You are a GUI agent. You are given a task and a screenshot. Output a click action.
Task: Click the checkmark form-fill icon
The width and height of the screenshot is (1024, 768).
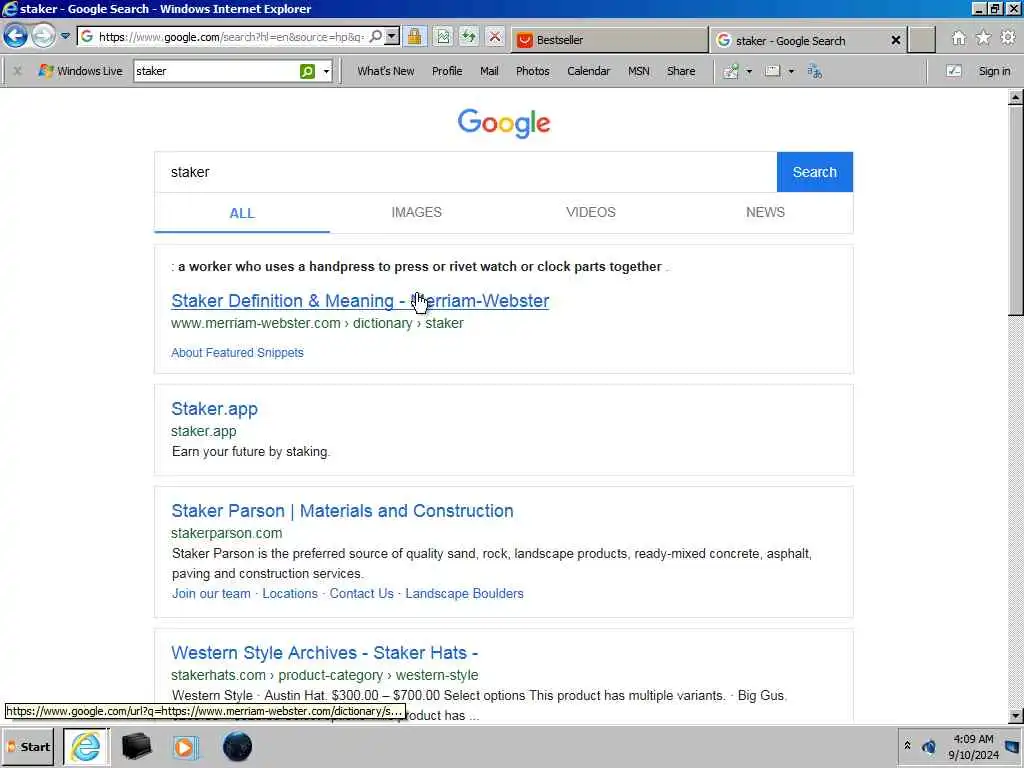coord(953,71)
